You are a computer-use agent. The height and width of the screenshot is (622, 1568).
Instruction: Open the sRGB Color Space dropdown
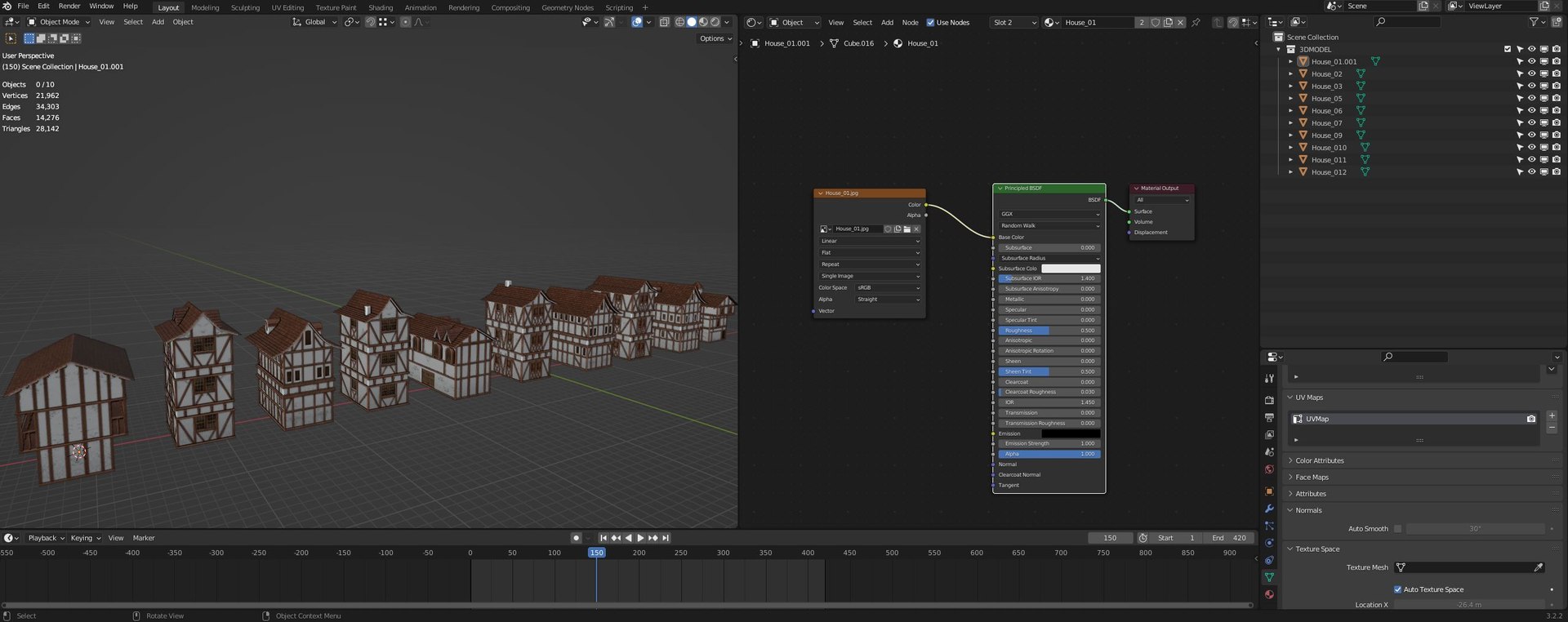(x=889, y=288)
